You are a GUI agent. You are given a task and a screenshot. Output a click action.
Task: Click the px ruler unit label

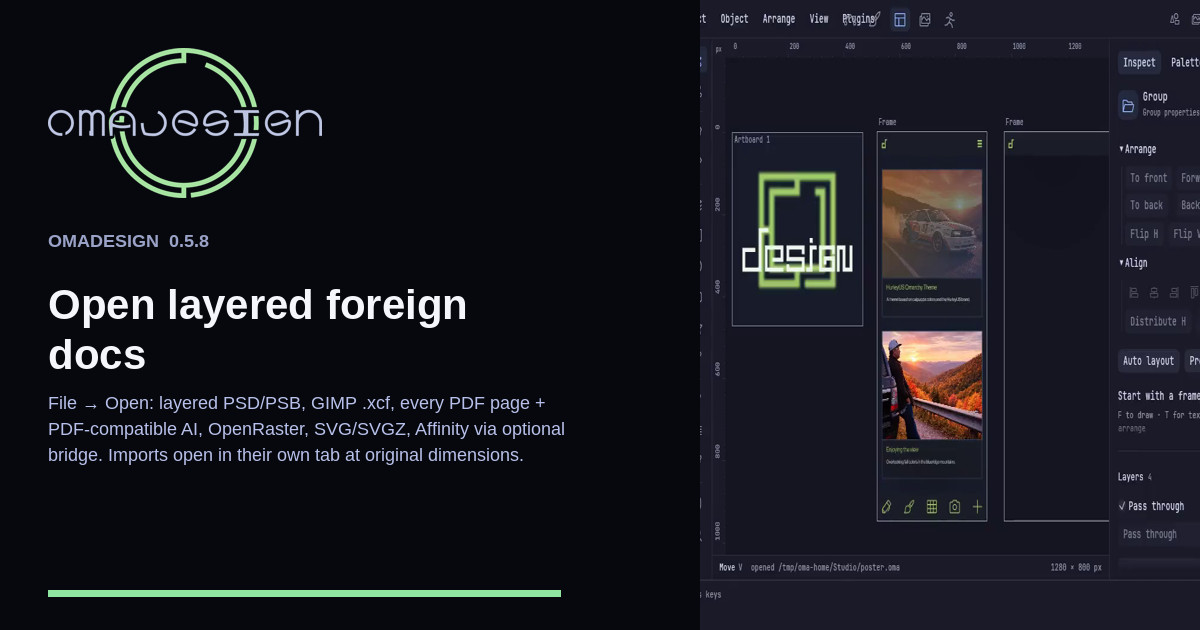tap(718, 48)
